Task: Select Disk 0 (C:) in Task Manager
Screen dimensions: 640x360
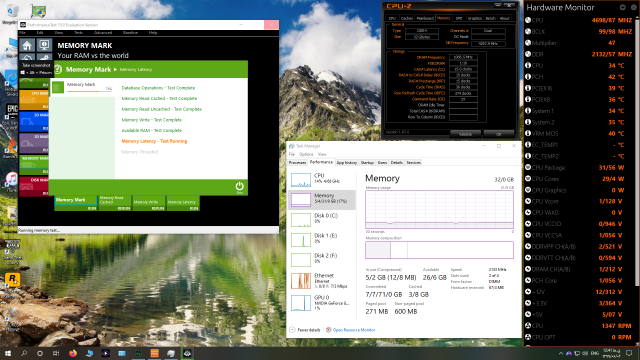Action: [x=322, y=219]
